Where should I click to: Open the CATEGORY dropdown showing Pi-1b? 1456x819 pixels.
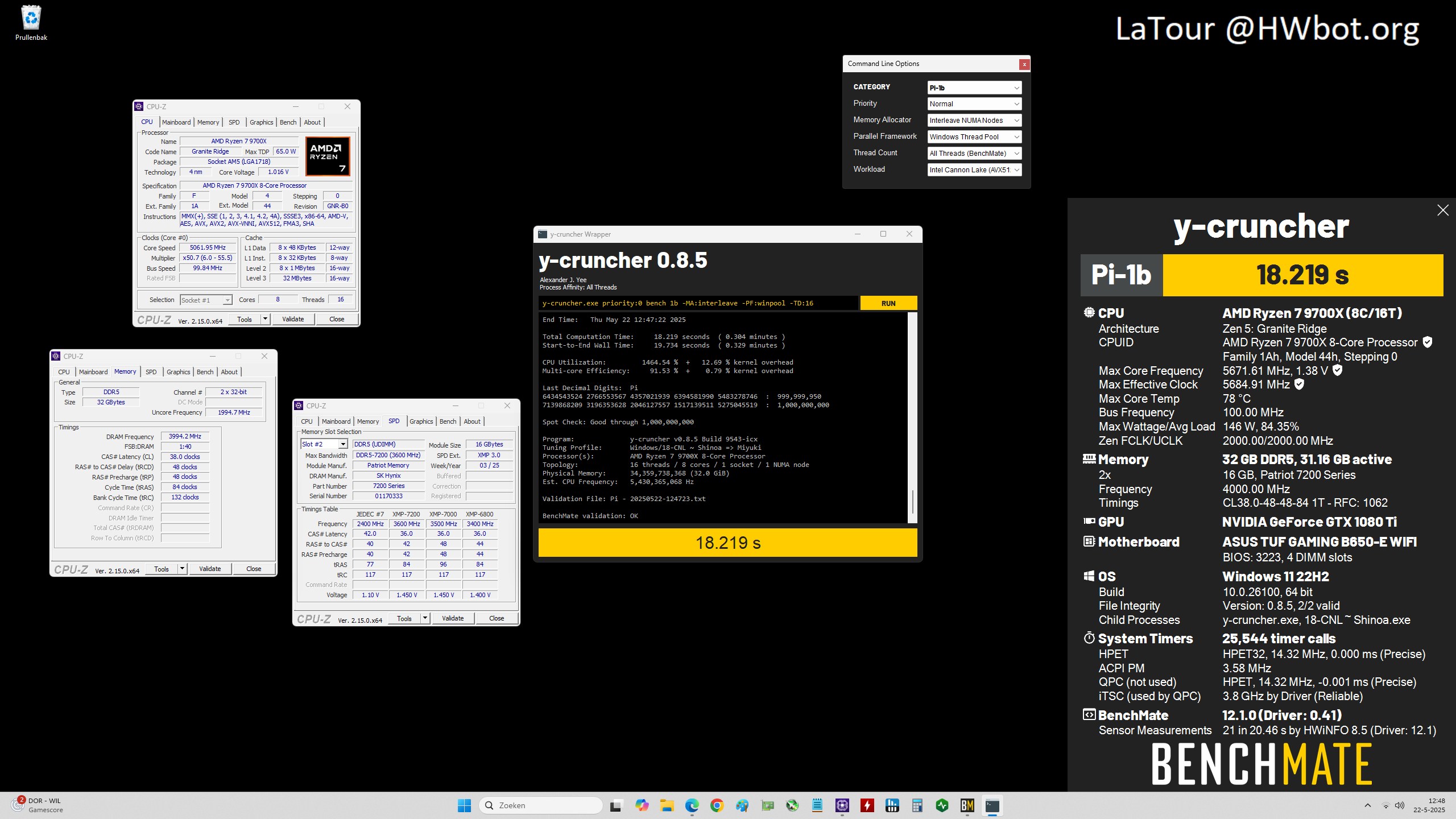click(x=974, y=88)
